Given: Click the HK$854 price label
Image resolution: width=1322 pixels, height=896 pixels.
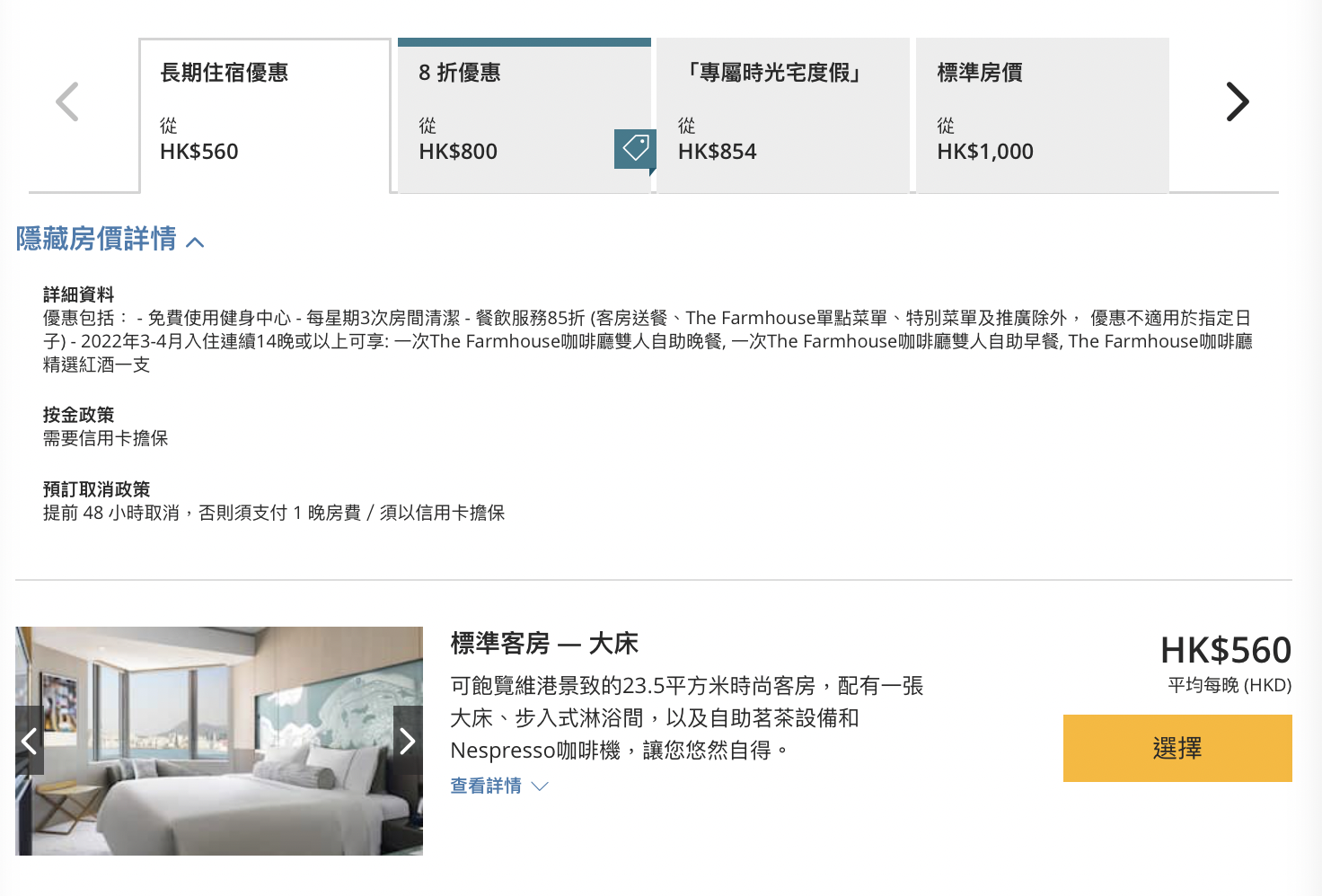Looking at the screenshot, I should coord(718,151).
